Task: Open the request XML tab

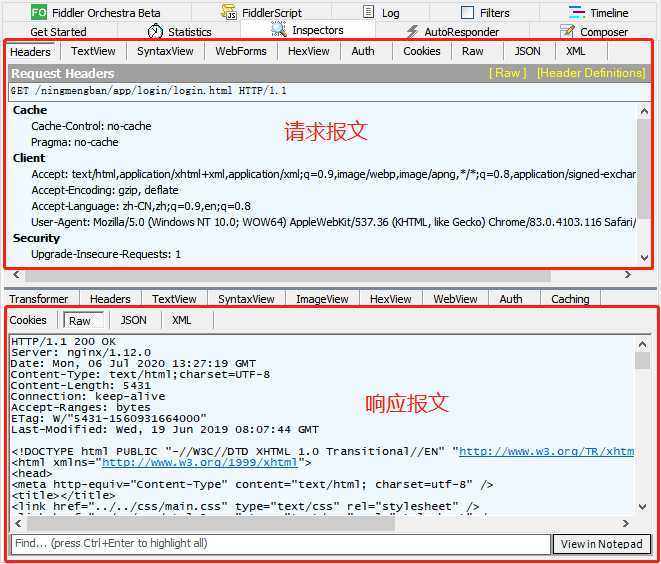Action: [x=575, y=51]
